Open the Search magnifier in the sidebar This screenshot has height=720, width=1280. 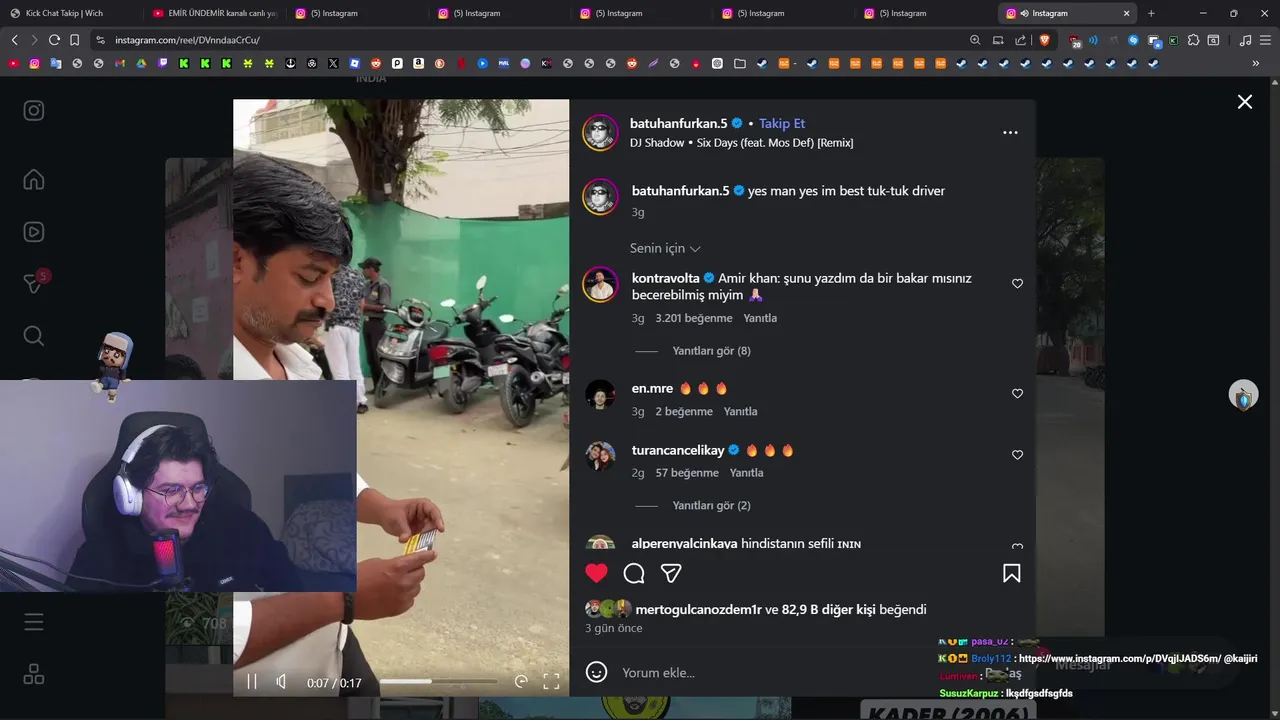tap(34, 336)
